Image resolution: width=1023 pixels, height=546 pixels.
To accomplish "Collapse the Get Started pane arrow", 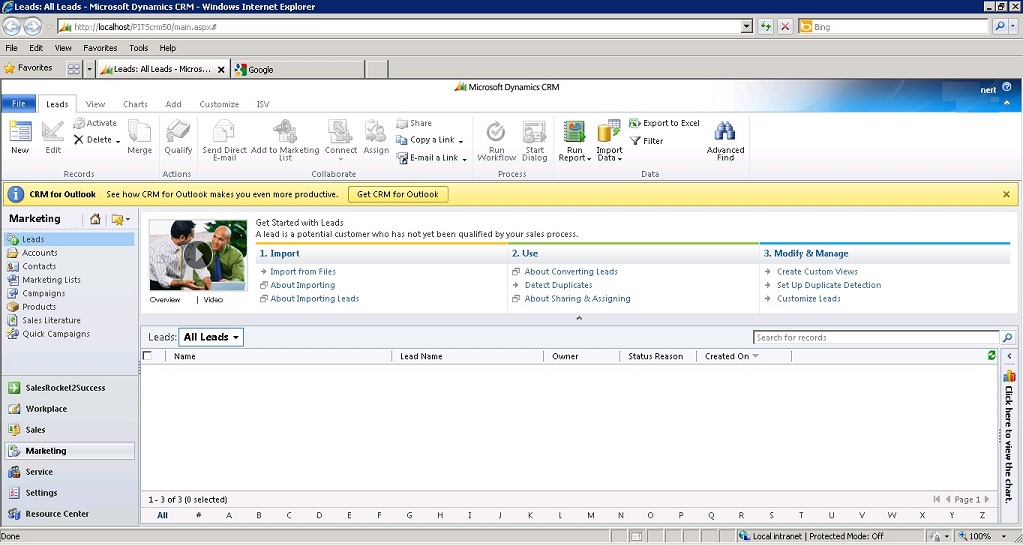I will [x=579, y=318].
